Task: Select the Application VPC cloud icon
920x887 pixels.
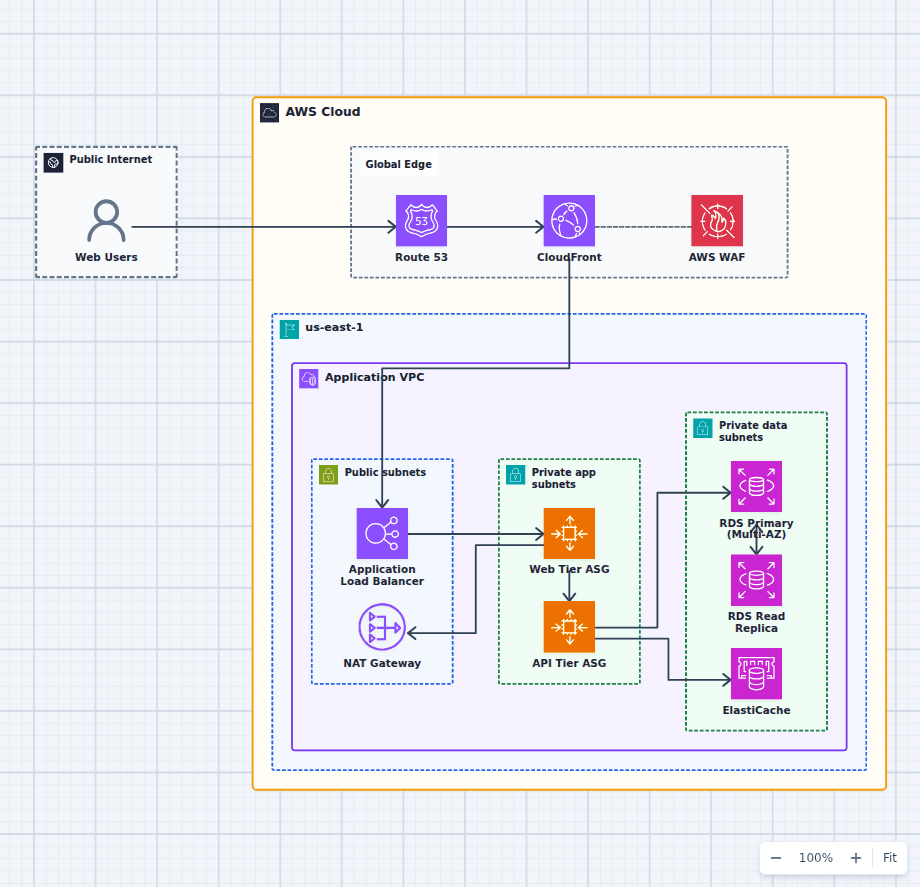Action: [309, 379]
